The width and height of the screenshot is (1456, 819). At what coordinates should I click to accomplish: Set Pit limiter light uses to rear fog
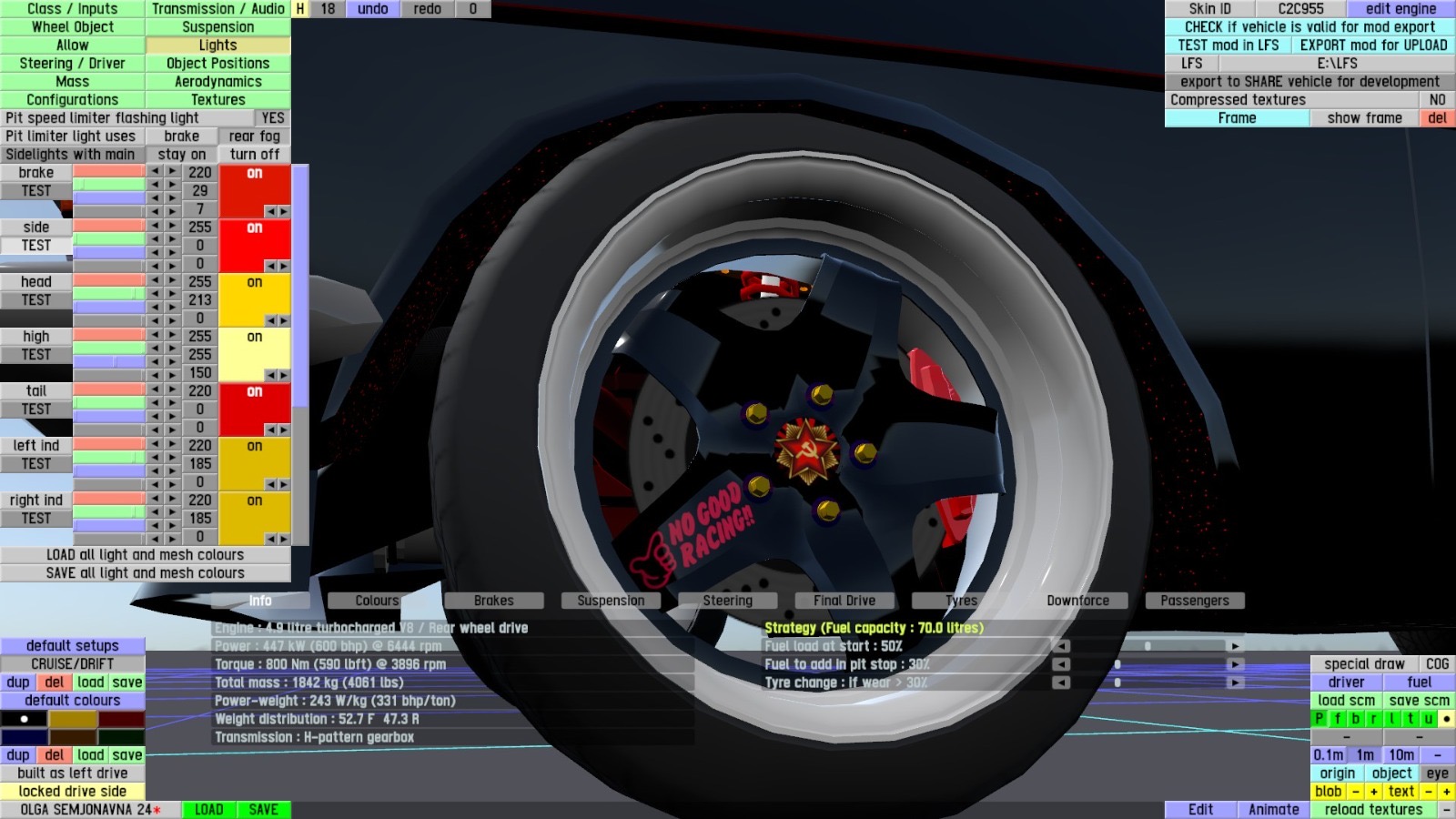(x=255, y=136)
